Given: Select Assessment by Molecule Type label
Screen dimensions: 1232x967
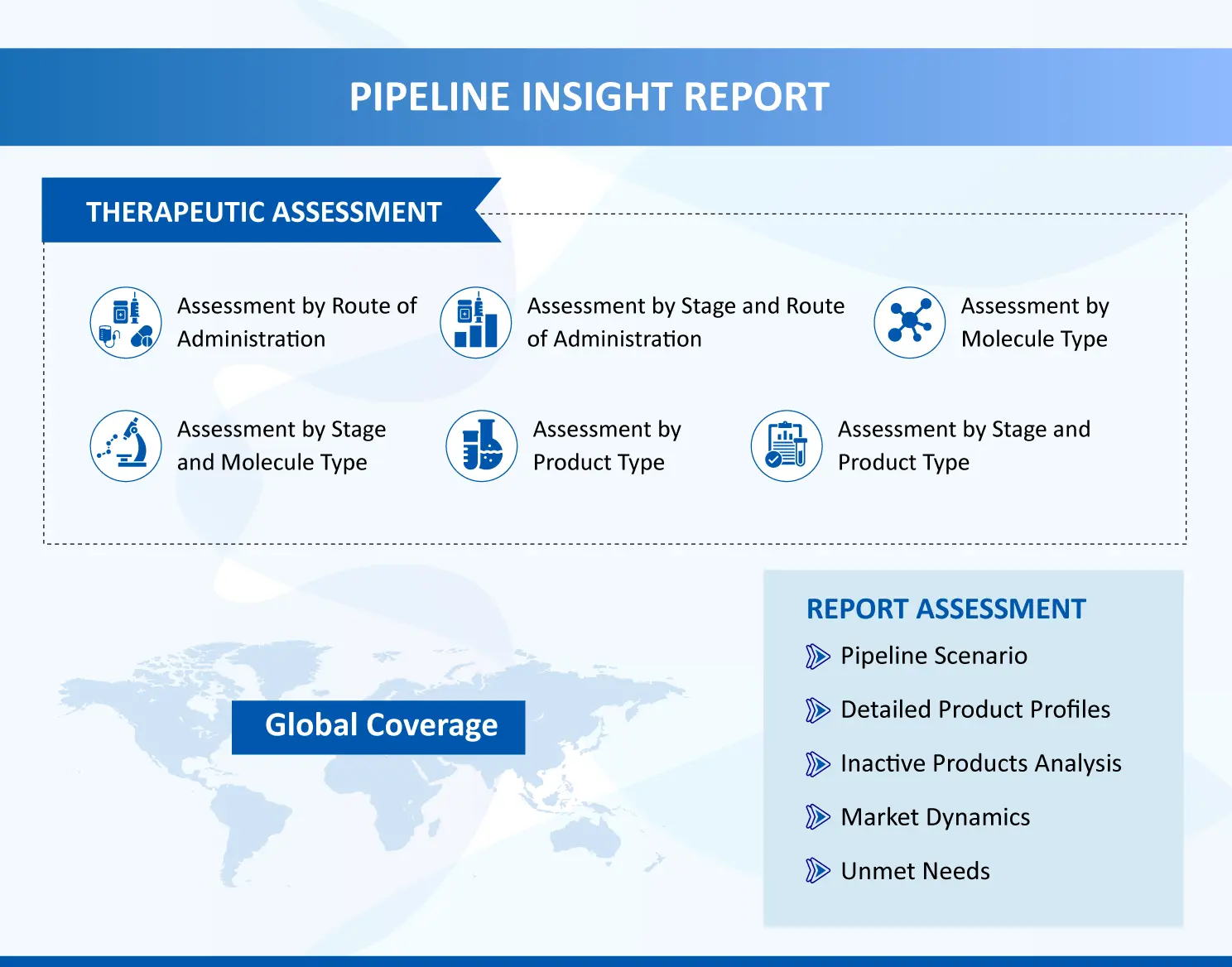Looking at the screenshot, I should point(1034,323).
